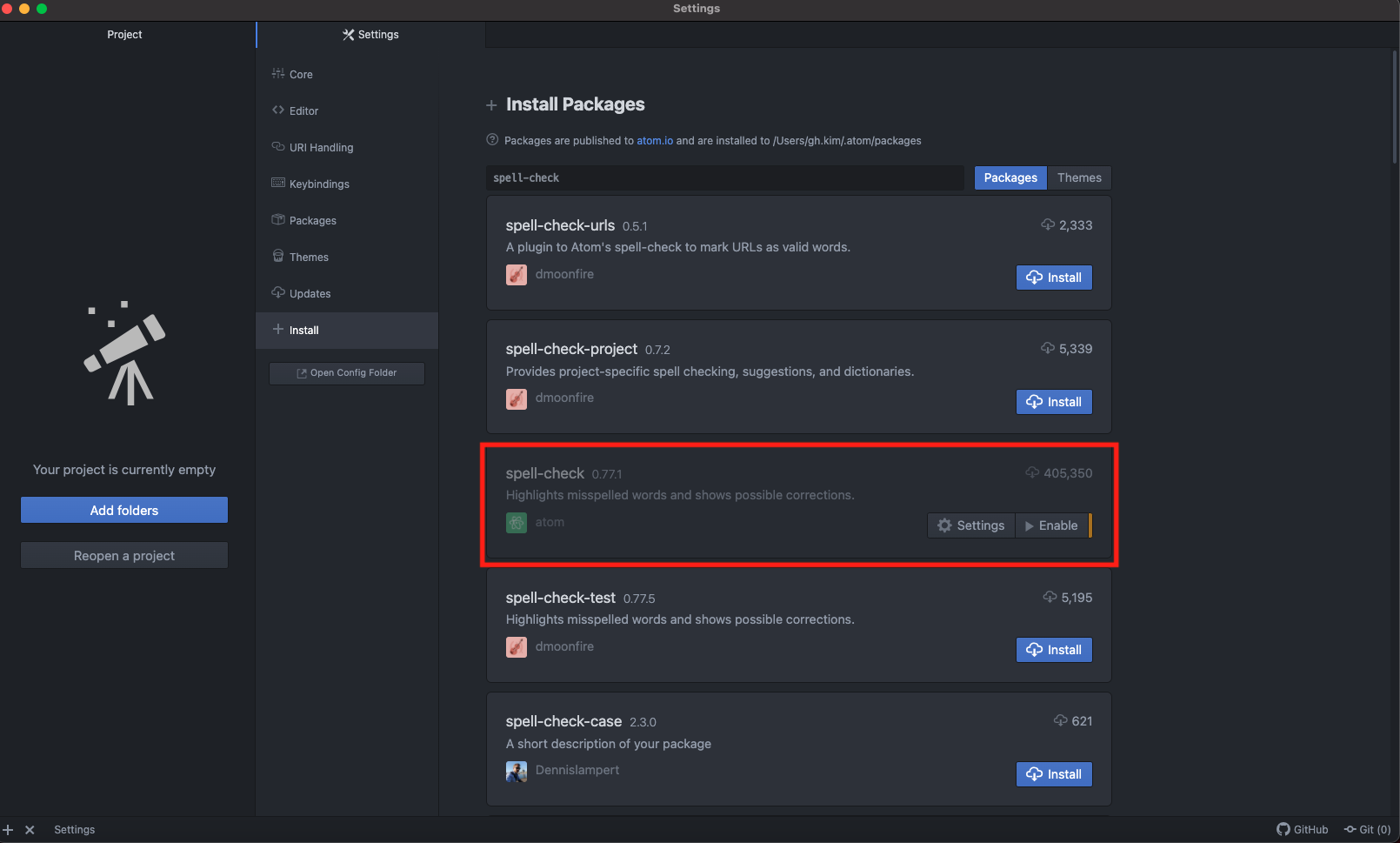The height and width of the screenshot is (843, 1400).
Task: Click the X icon in status bar
Action: (x=30, y=830)
